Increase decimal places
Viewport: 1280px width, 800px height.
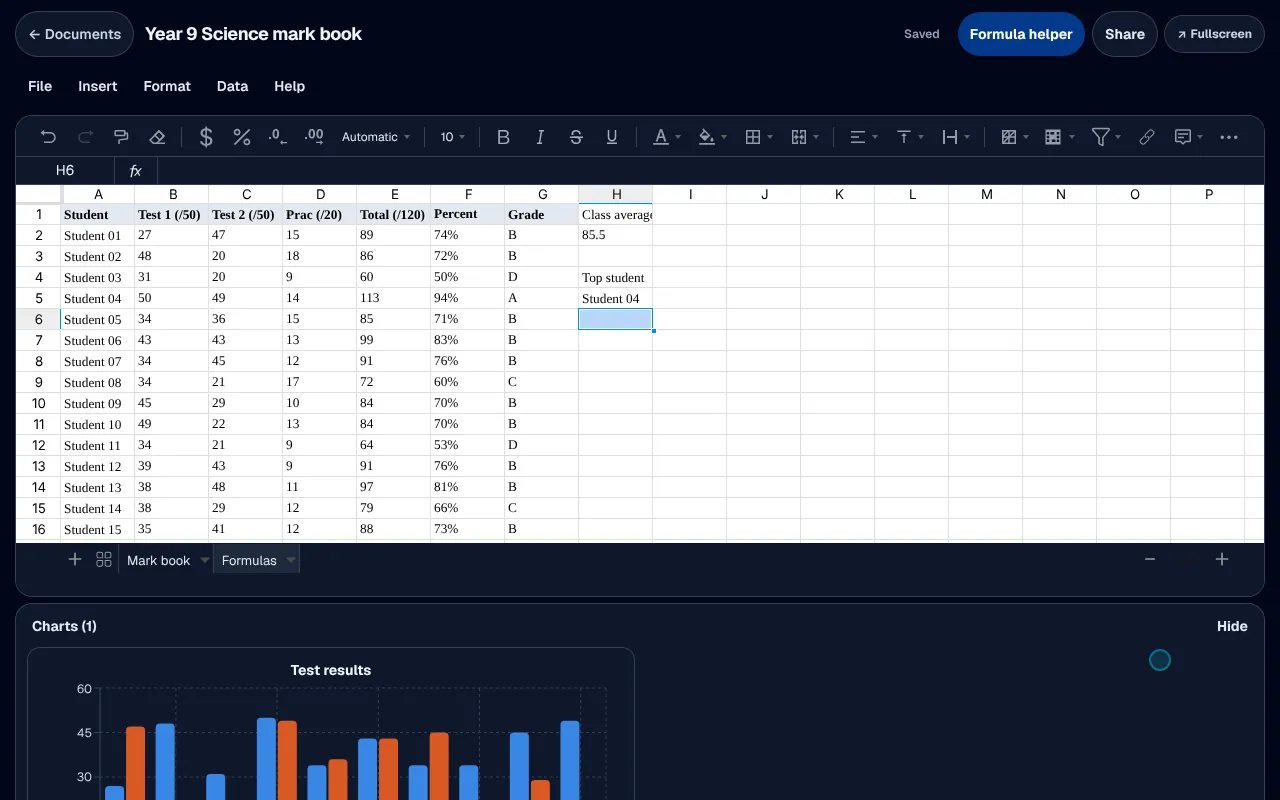pyautogui.click(x=314, y=137)
